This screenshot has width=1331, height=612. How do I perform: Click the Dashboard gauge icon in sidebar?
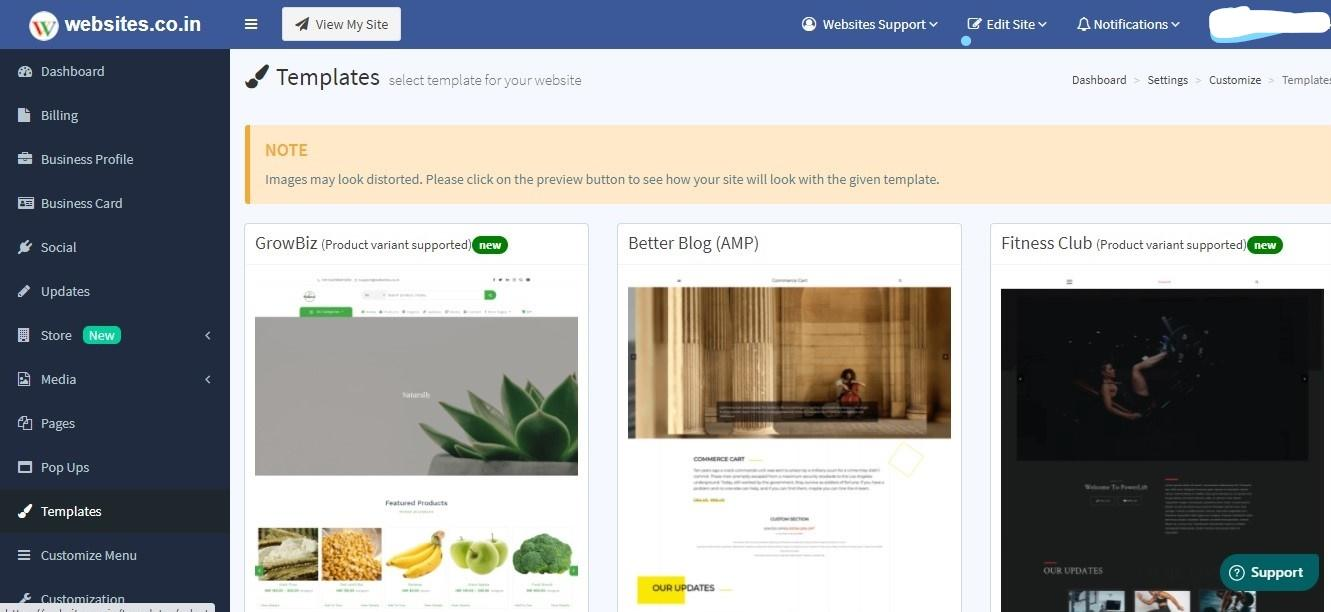click(x=25, y=71)
